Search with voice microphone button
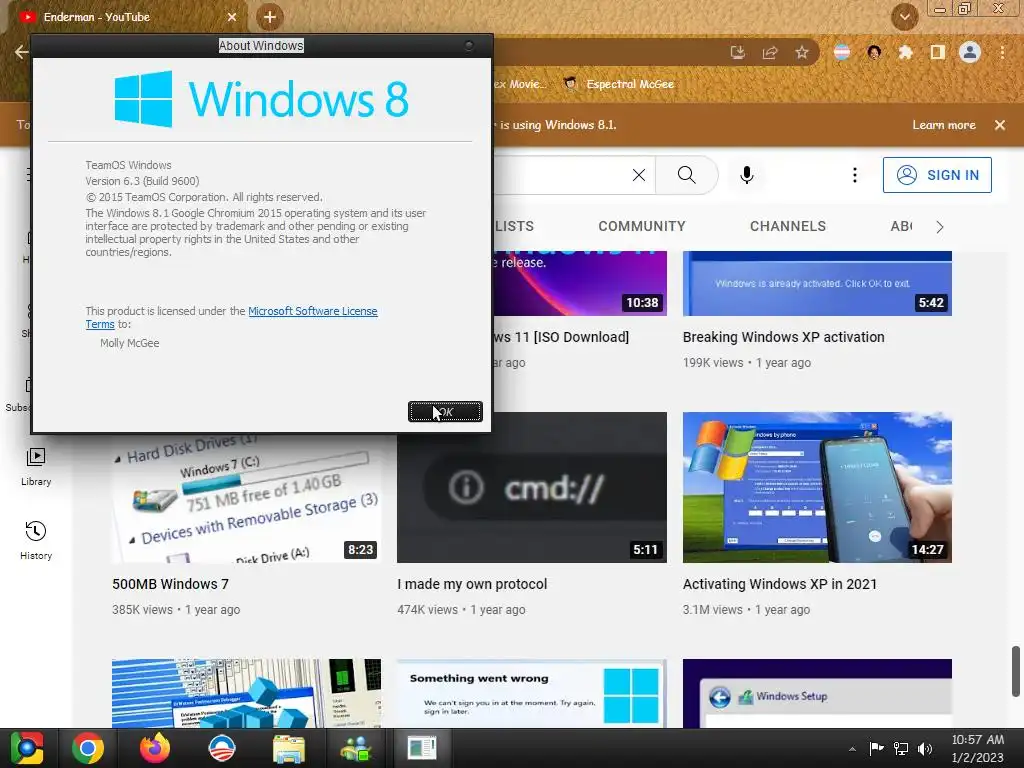The image size is (1024, 768). click(x=747, y=175)
